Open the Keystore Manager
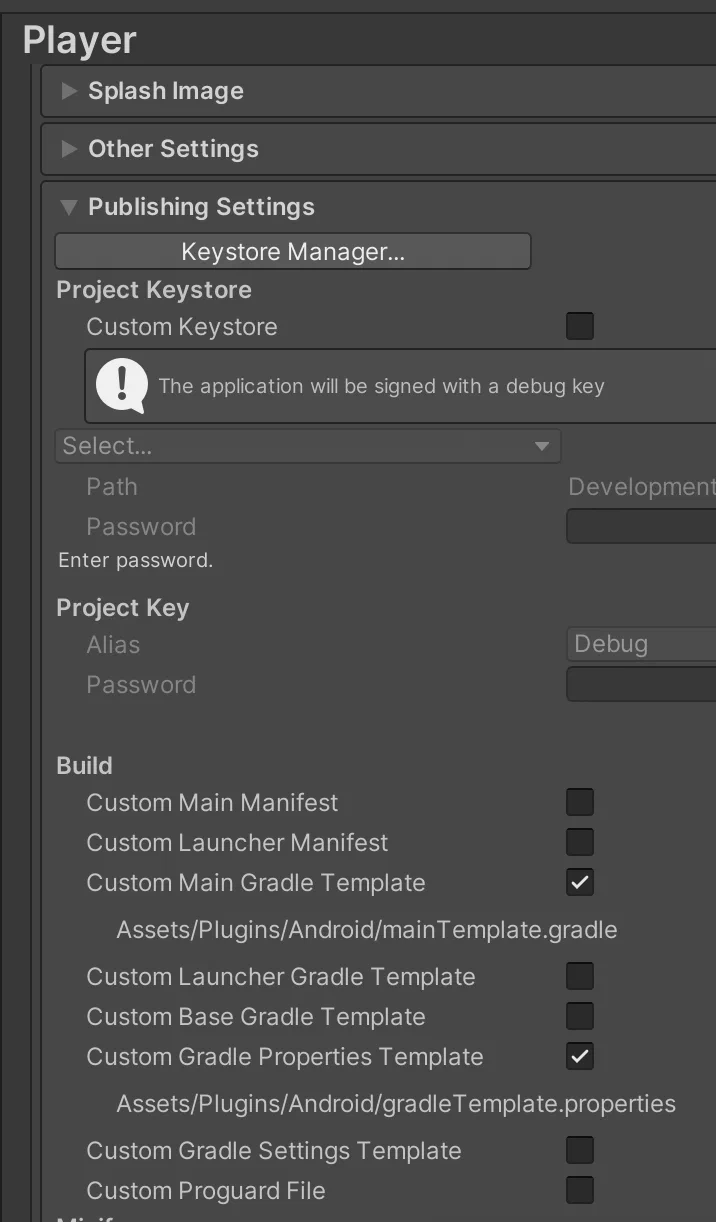The height and width of the screenshot is (1222, 716). coord(292,252)
